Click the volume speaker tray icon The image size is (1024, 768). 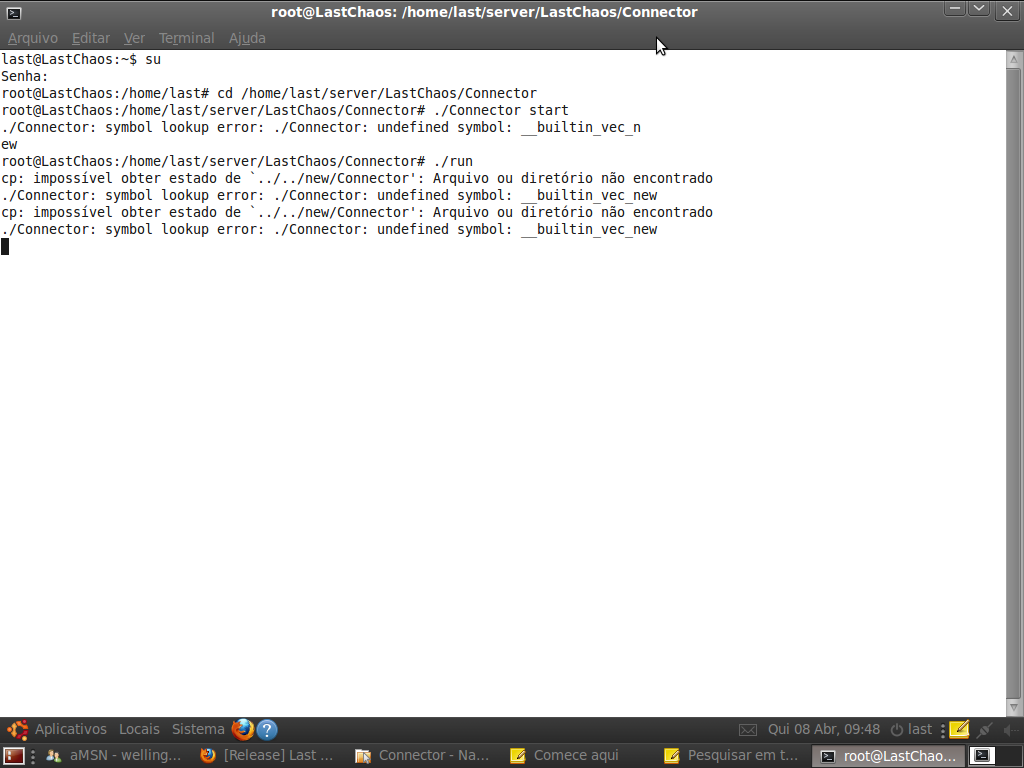1010,730
